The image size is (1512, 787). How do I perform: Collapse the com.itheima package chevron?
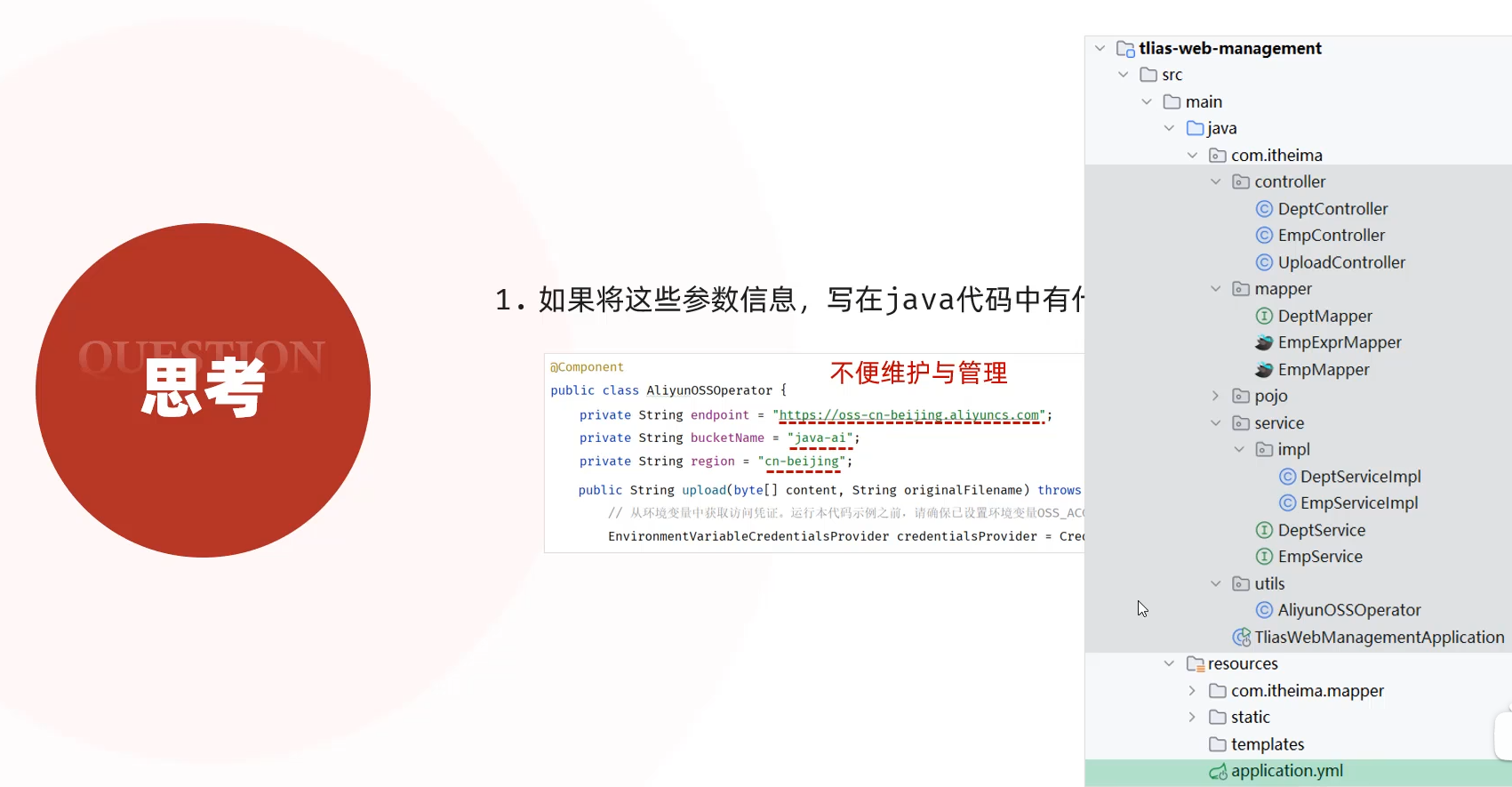pyautogui.click(x=1192, y=155)
